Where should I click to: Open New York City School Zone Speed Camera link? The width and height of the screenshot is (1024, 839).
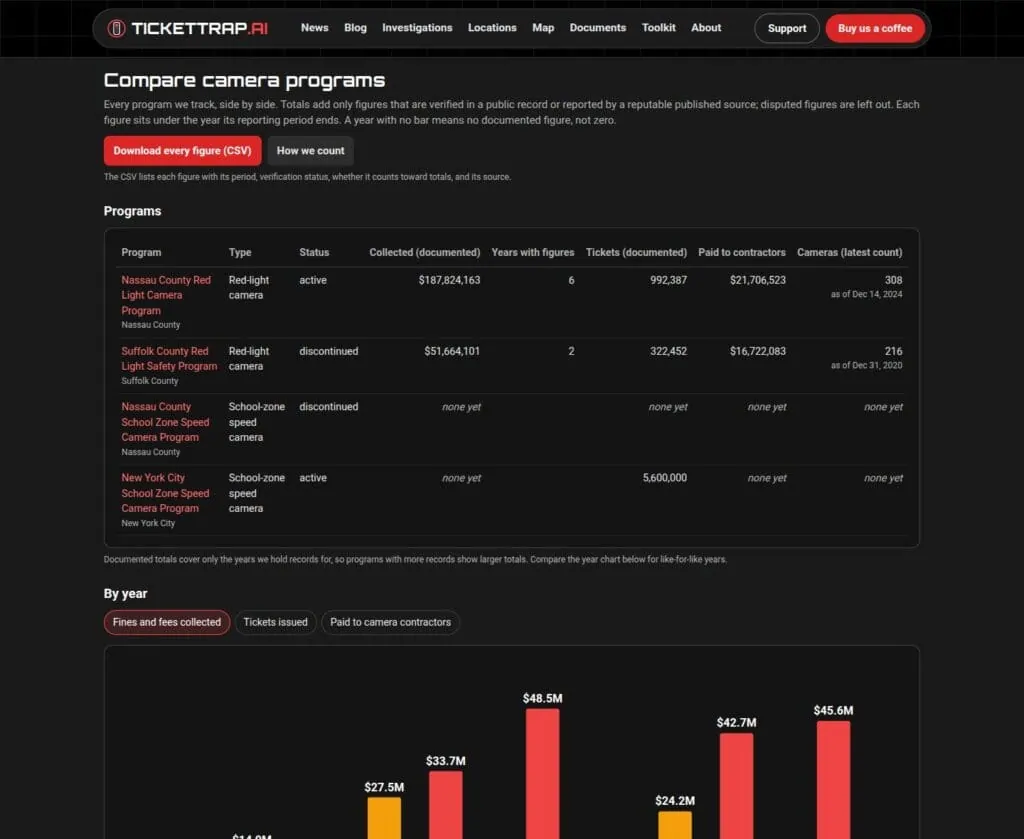click(x=165, y=493)
